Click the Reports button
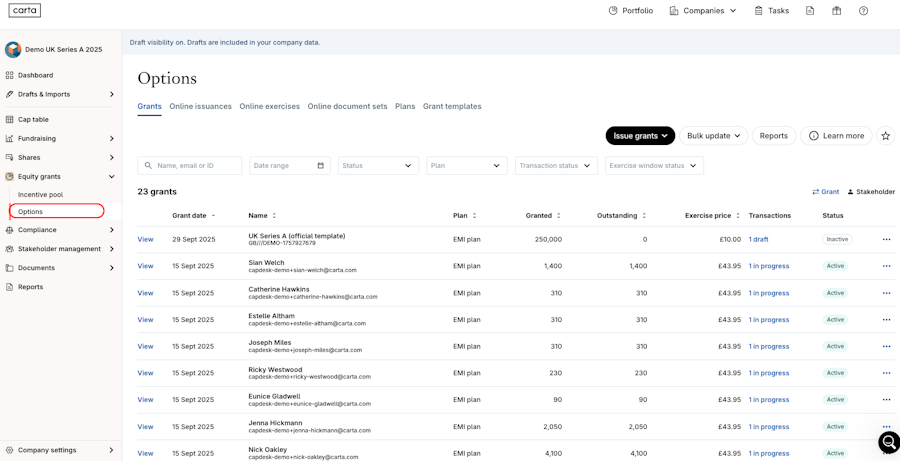Viewport: 900px width, 461px height. coord(773,136)
